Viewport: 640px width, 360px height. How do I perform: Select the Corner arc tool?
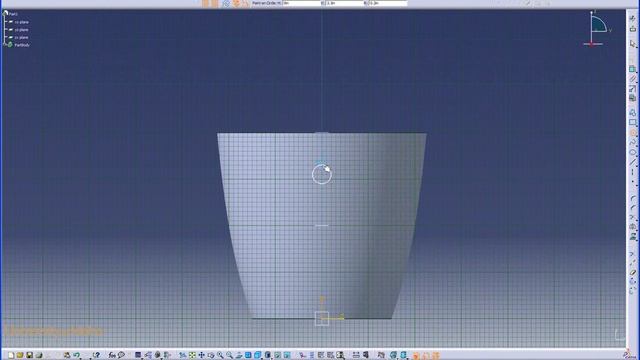point(632,198)
